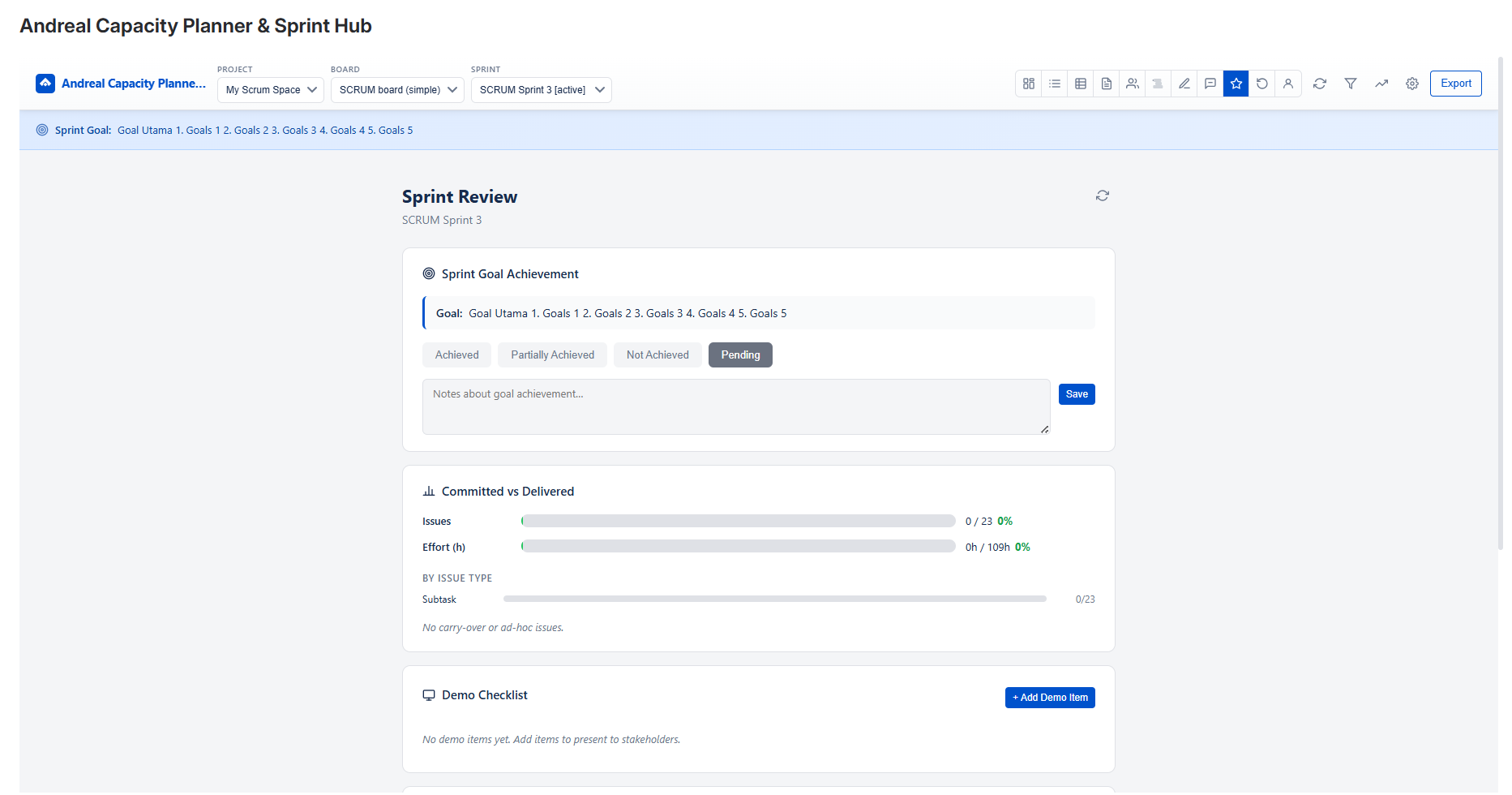
Task: Refresh the Sprint Review data
Action: coord(1102,196)
